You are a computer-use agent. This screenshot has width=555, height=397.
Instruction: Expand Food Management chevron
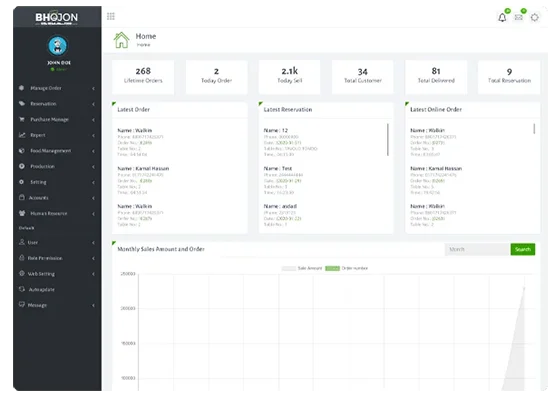(93, 151)
